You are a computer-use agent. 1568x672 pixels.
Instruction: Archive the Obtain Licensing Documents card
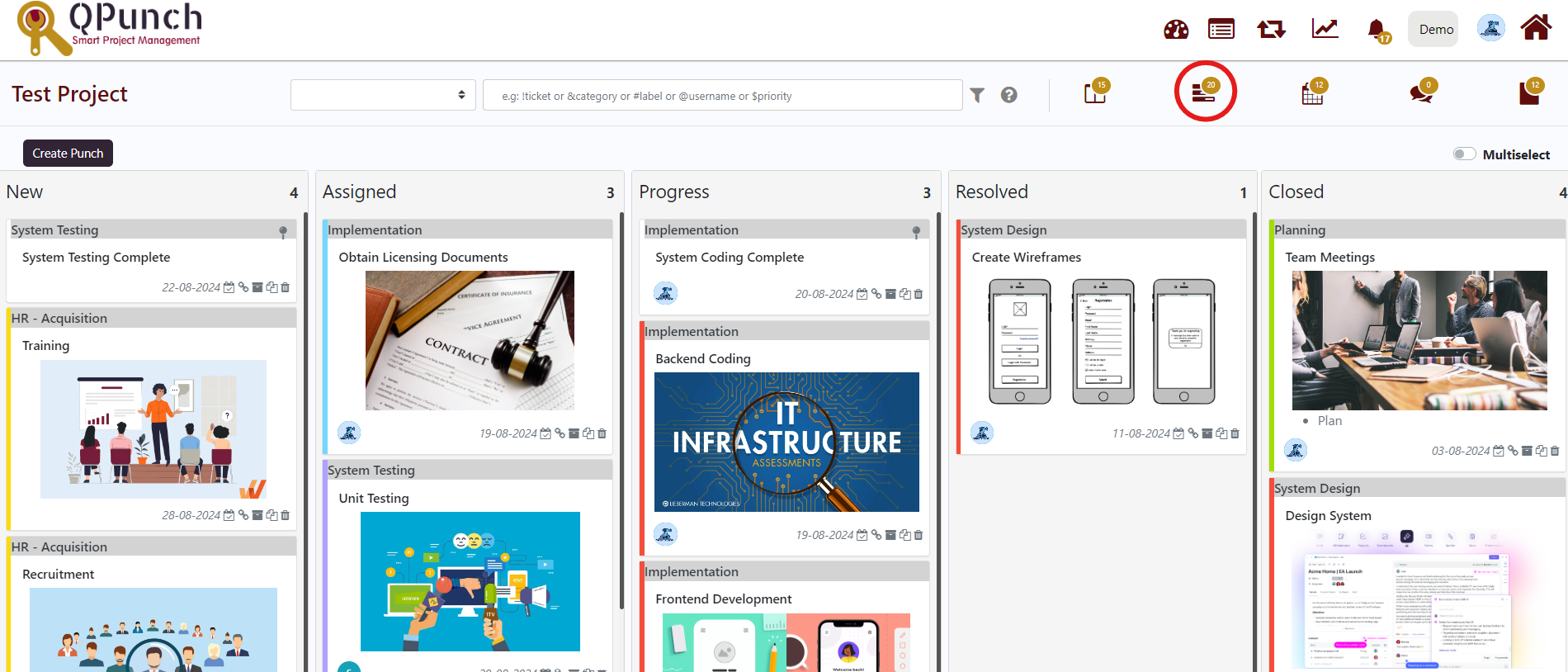point(574,433)
